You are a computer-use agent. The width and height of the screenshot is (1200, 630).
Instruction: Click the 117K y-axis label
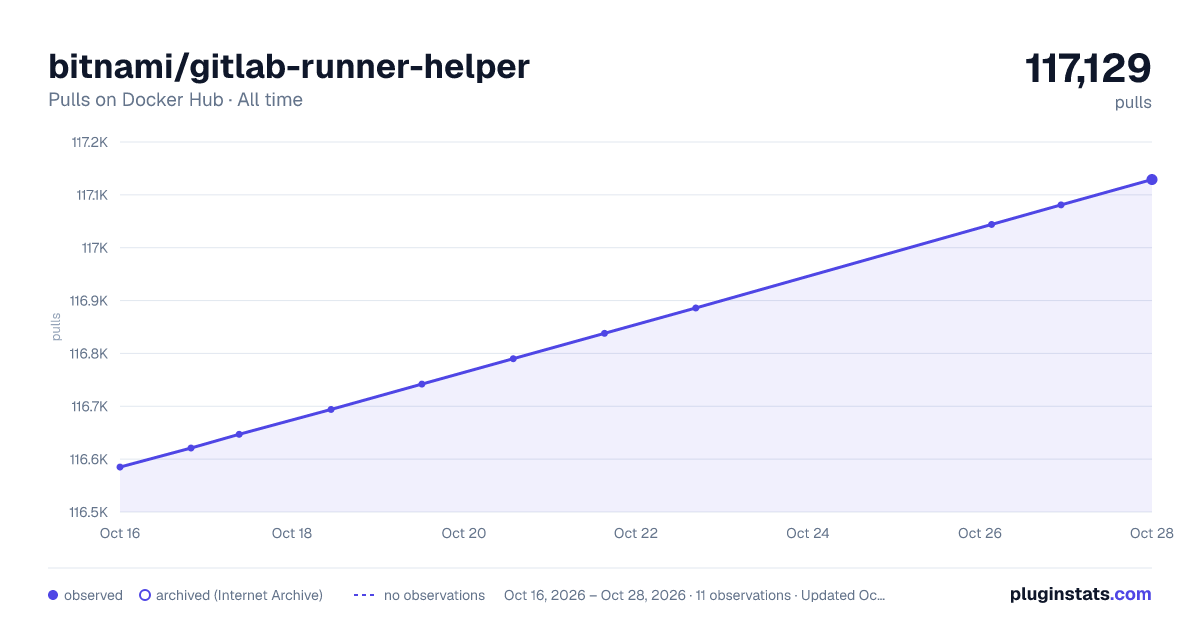coord(94,248)
